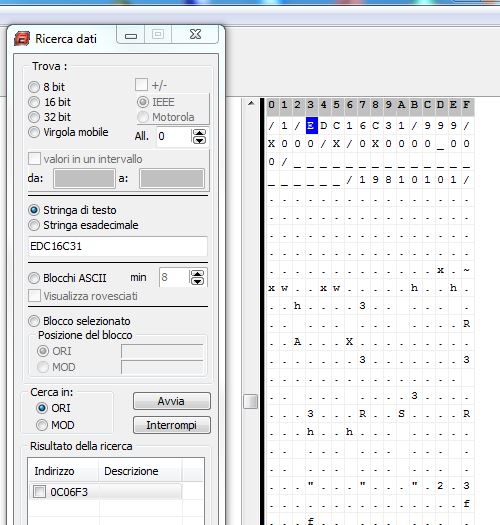Select the 8 bit radio option

(x=34, y=87)
